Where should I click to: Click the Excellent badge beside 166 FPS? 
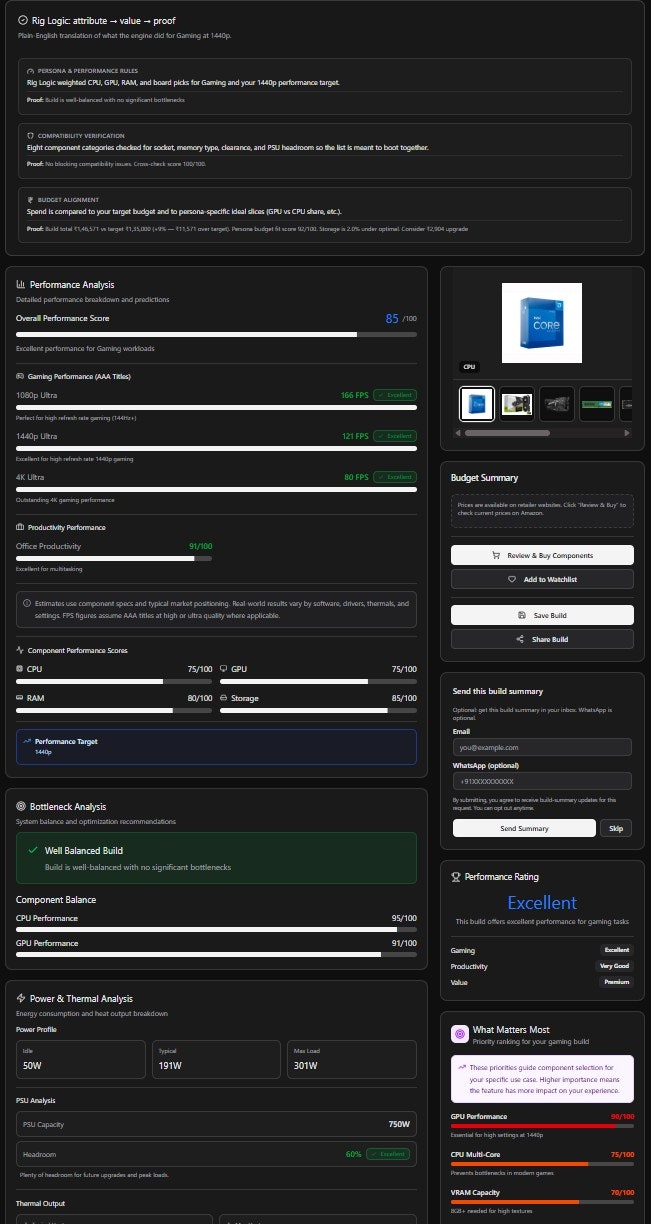click(x=395, y=395)
